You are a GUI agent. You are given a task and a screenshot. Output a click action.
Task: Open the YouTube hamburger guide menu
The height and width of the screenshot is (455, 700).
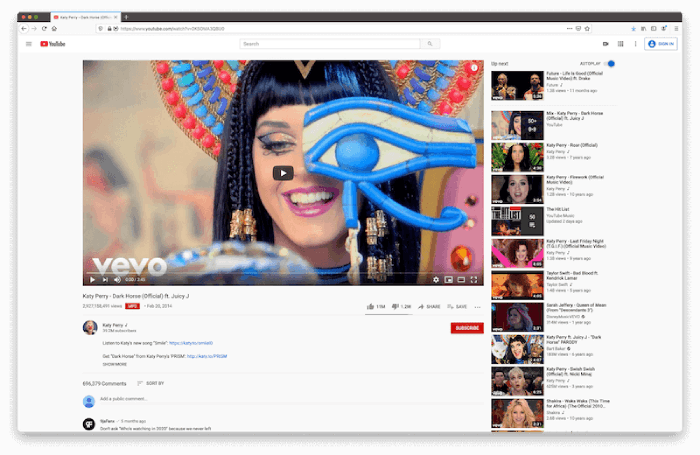click(x=29, y=44)
